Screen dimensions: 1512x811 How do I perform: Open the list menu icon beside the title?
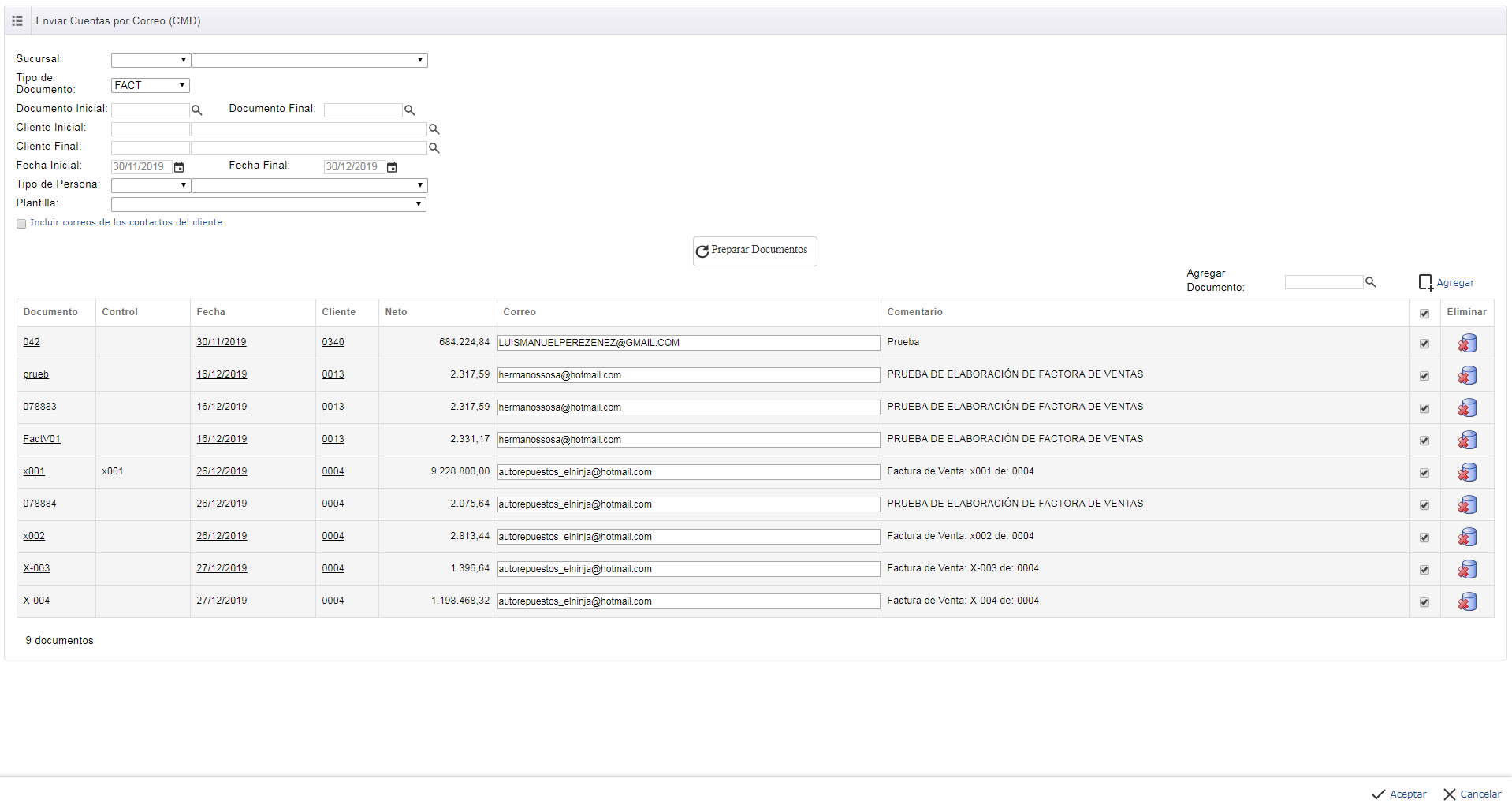[17, 20]
